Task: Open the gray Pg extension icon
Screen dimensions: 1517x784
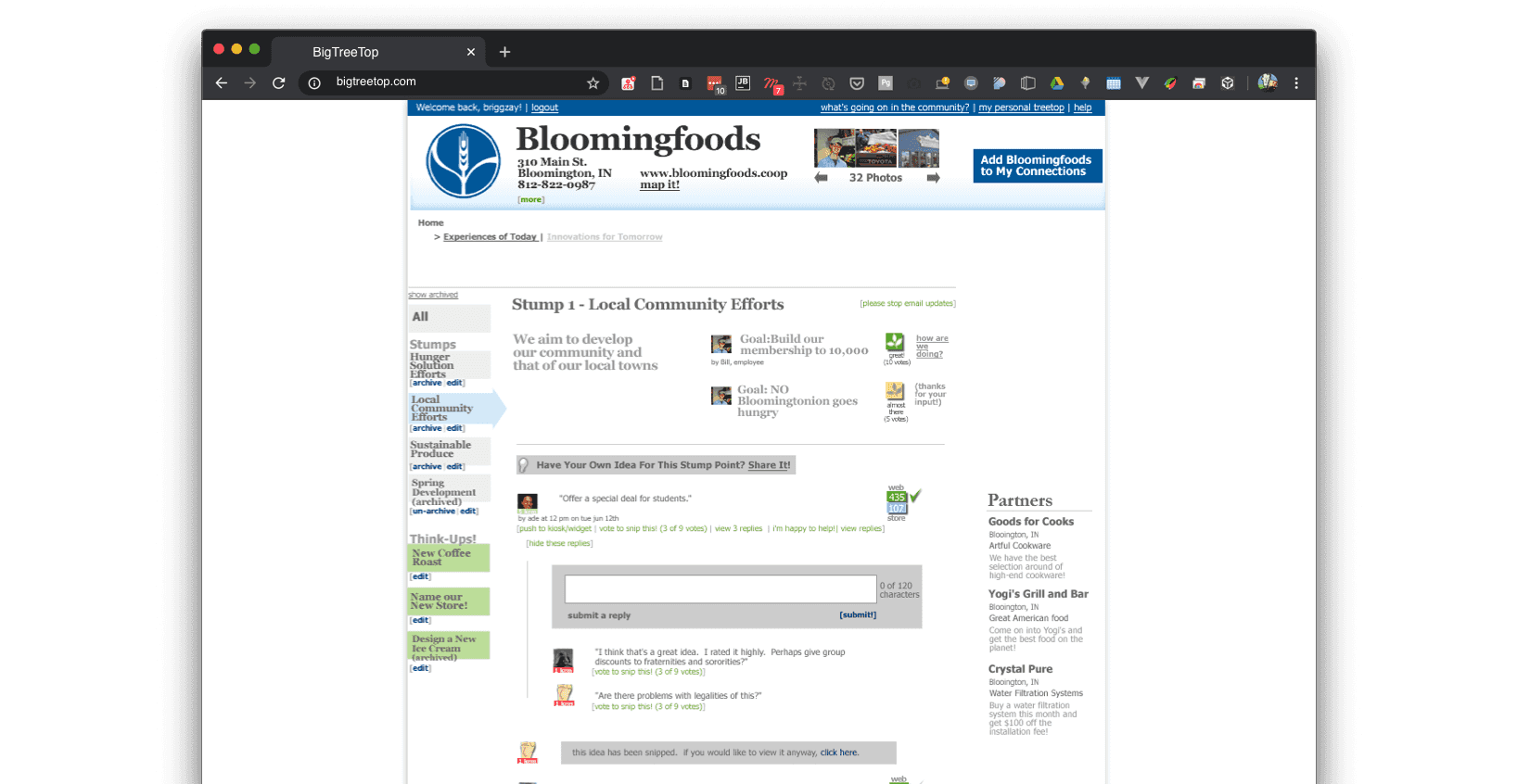Action: (886, 82)
